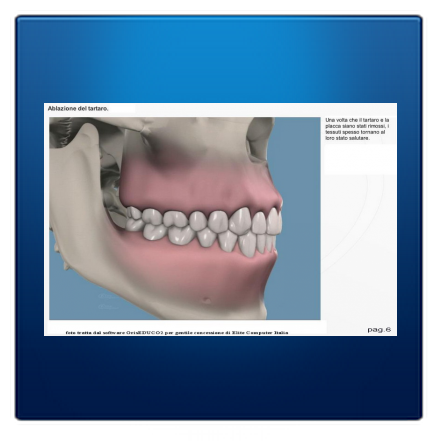Click the 'Ablazione del tartaro.' slide title

coord(78,109)
